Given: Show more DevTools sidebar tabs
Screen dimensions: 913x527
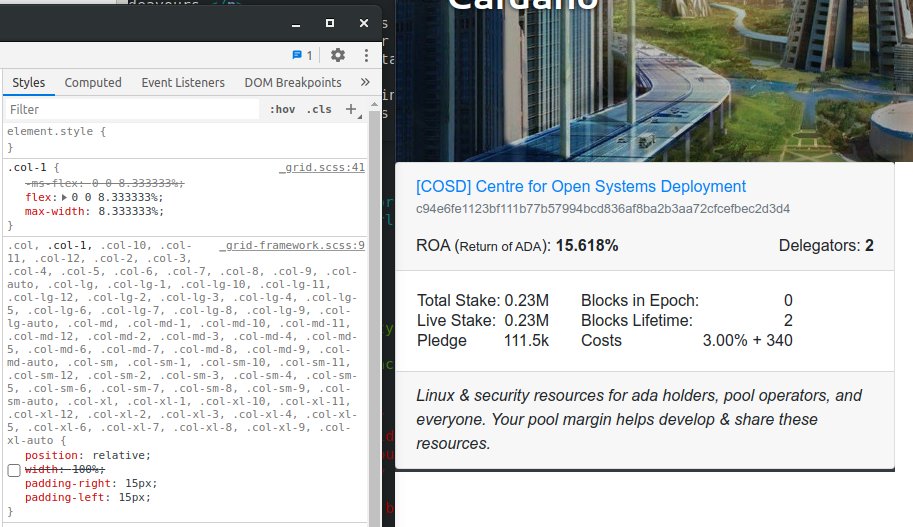Looking at the screenshot, I should coord(365,82).
